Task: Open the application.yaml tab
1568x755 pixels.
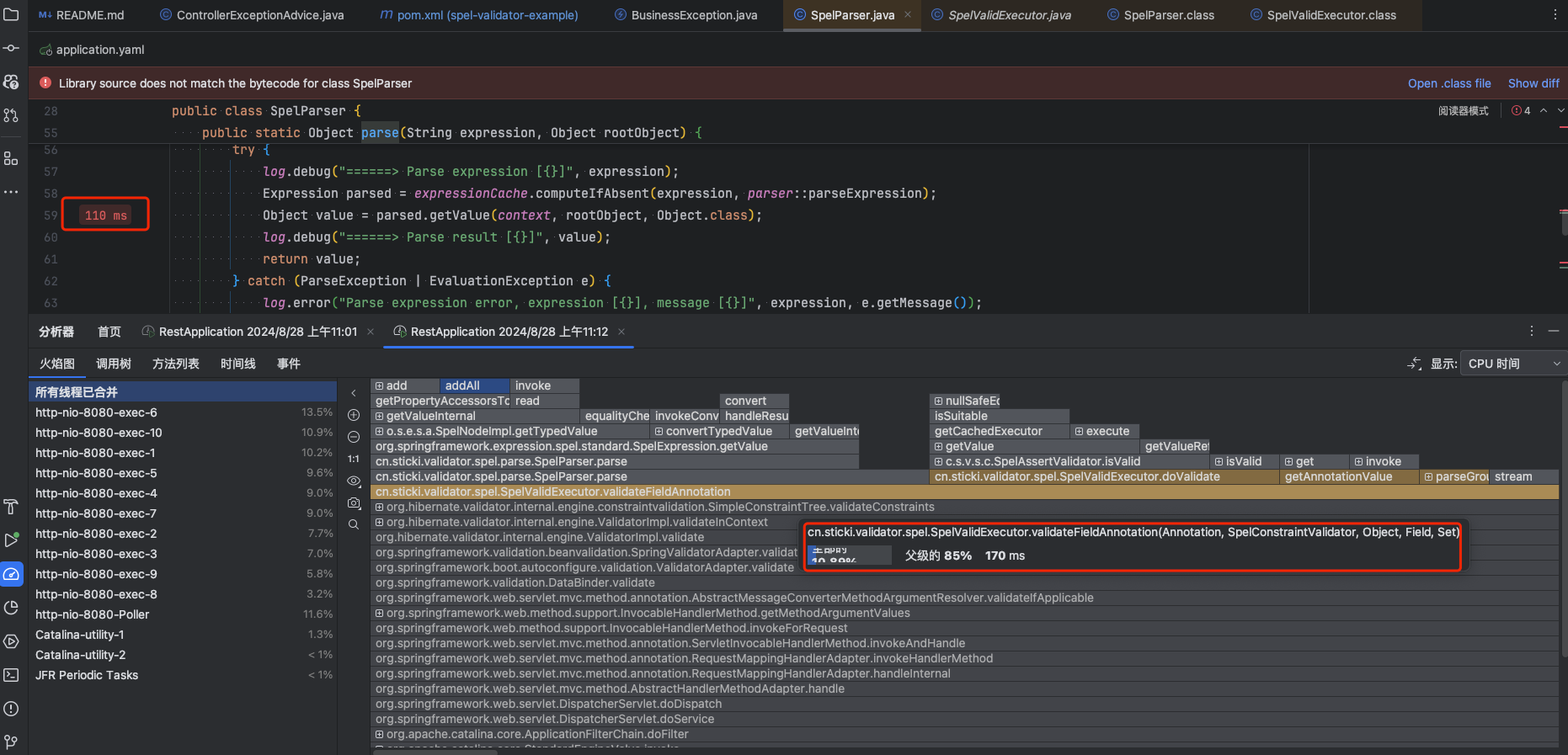Action: (x=91, y=50)
